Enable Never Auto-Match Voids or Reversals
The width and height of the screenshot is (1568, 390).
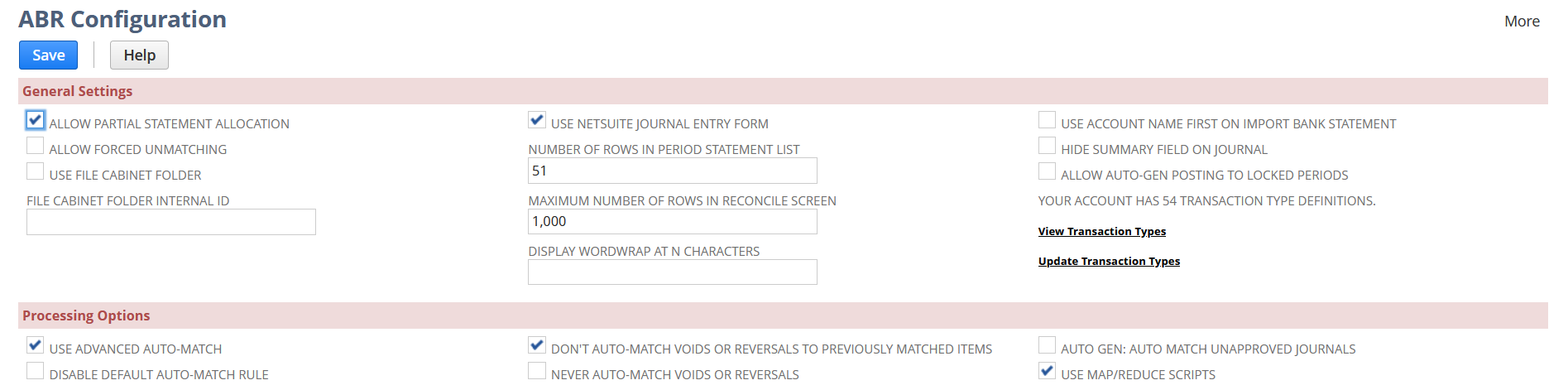pyautogui.click(x=537, y=371)
